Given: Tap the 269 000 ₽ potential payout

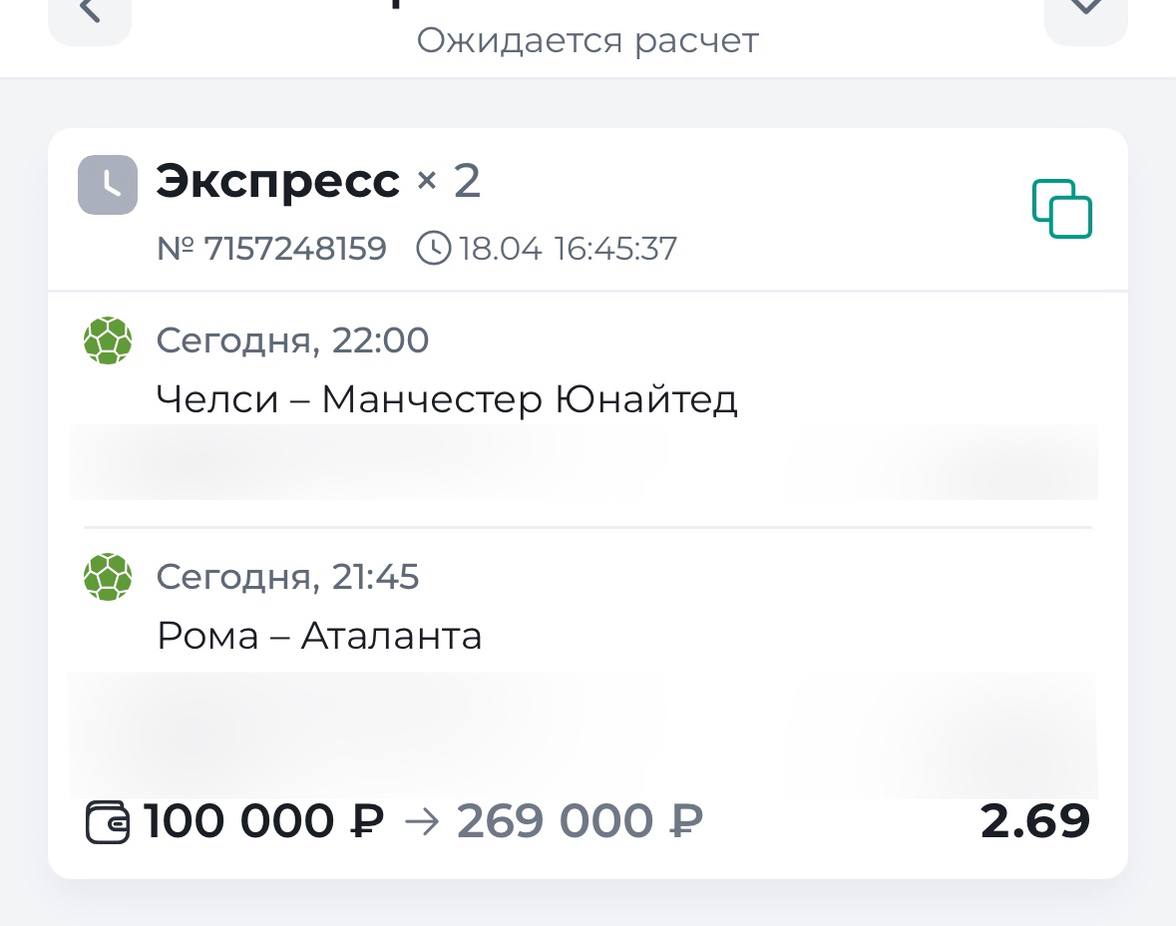Looking at the screenshot, I should (x=580, y=821).
